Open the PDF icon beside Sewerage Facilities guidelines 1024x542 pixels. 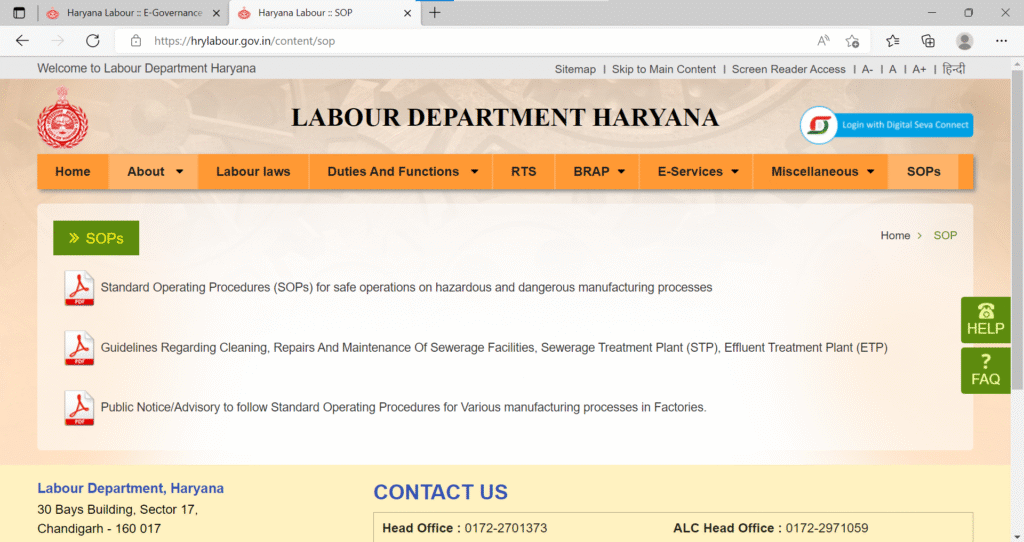pyautogui.click(x=79, y=348)
